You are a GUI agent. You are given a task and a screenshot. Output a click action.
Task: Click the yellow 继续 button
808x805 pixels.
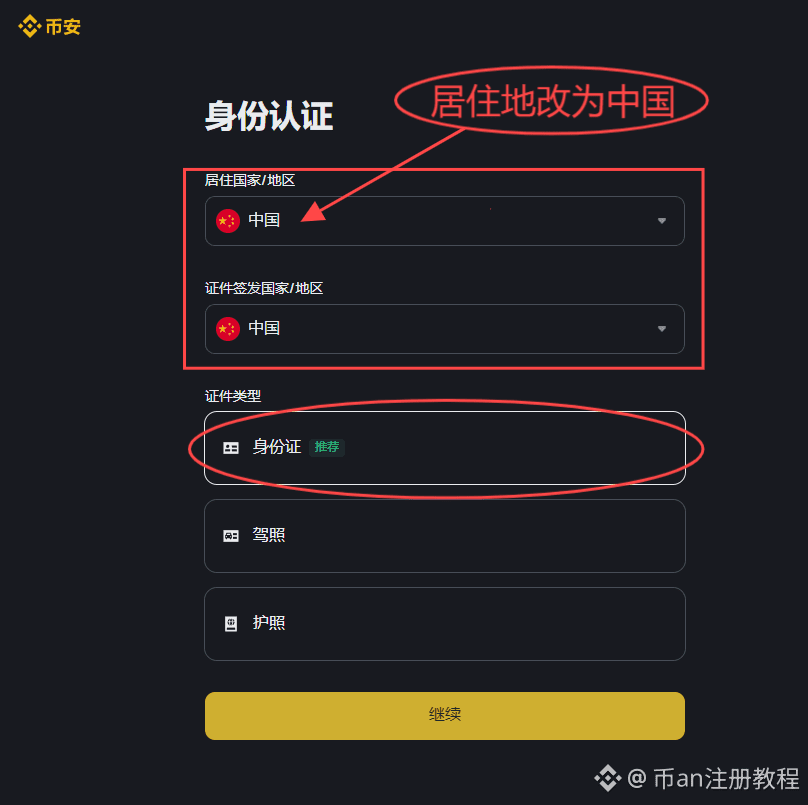(445, 716)
